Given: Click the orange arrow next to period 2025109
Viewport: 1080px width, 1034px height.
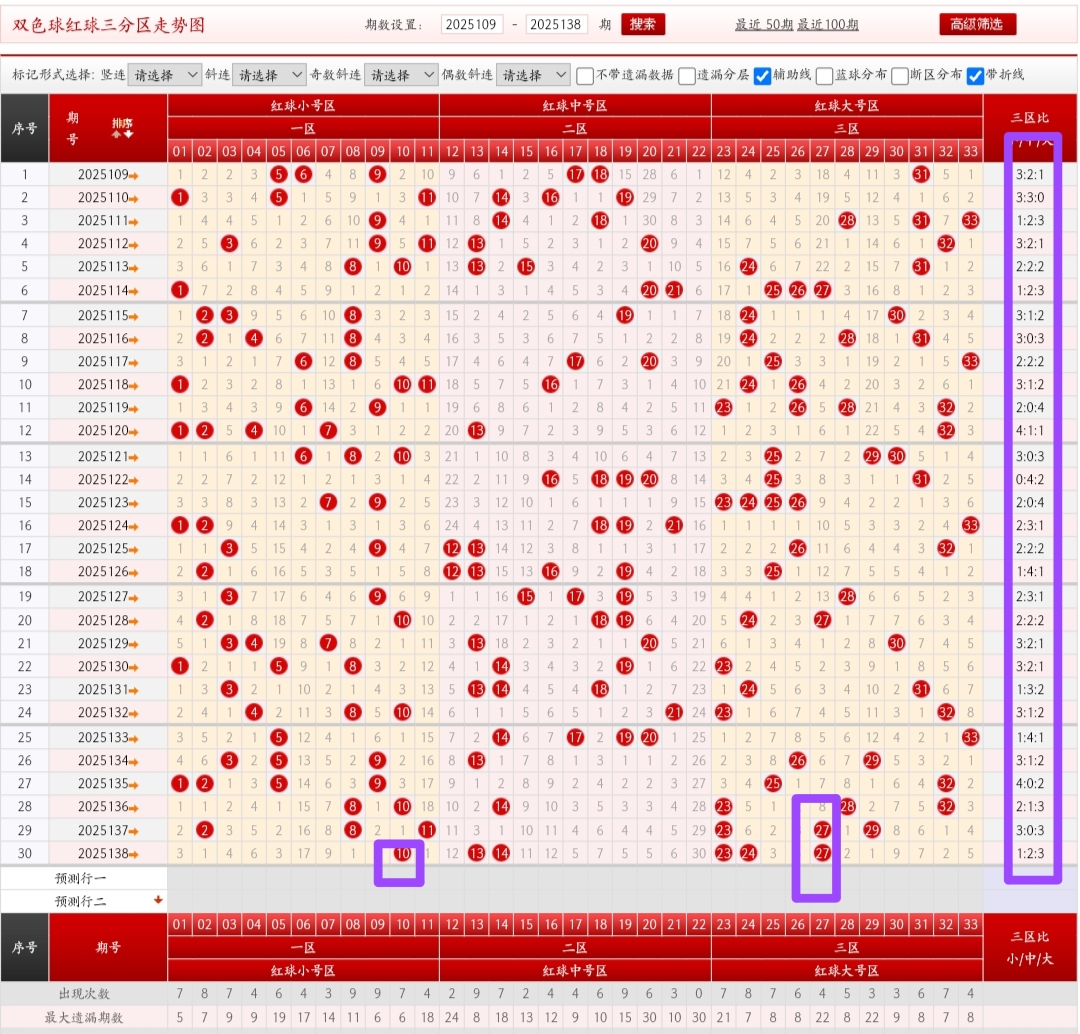Looking at the screenshot, I should (x=134, y=175).
